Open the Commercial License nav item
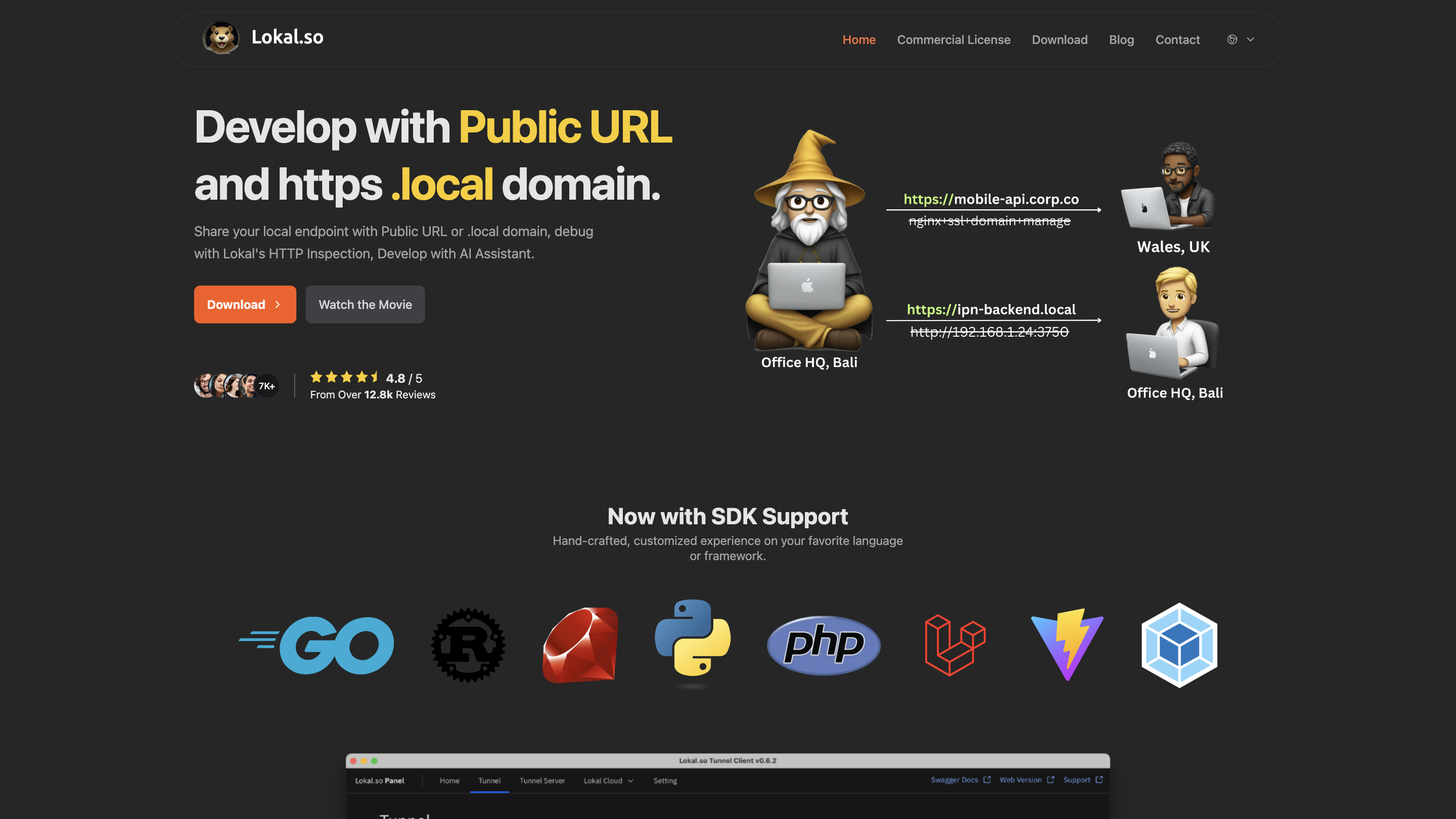1456x819 pixels. tap(953, 39)
